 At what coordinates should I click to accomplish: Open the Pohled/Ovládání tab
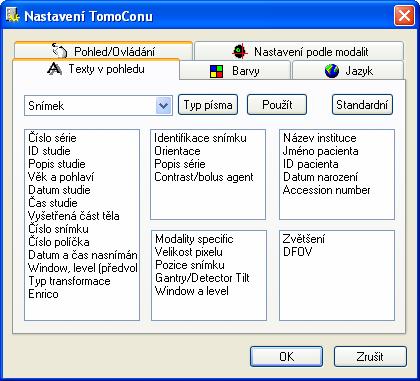pyautogui.click(x=103, y=51)
